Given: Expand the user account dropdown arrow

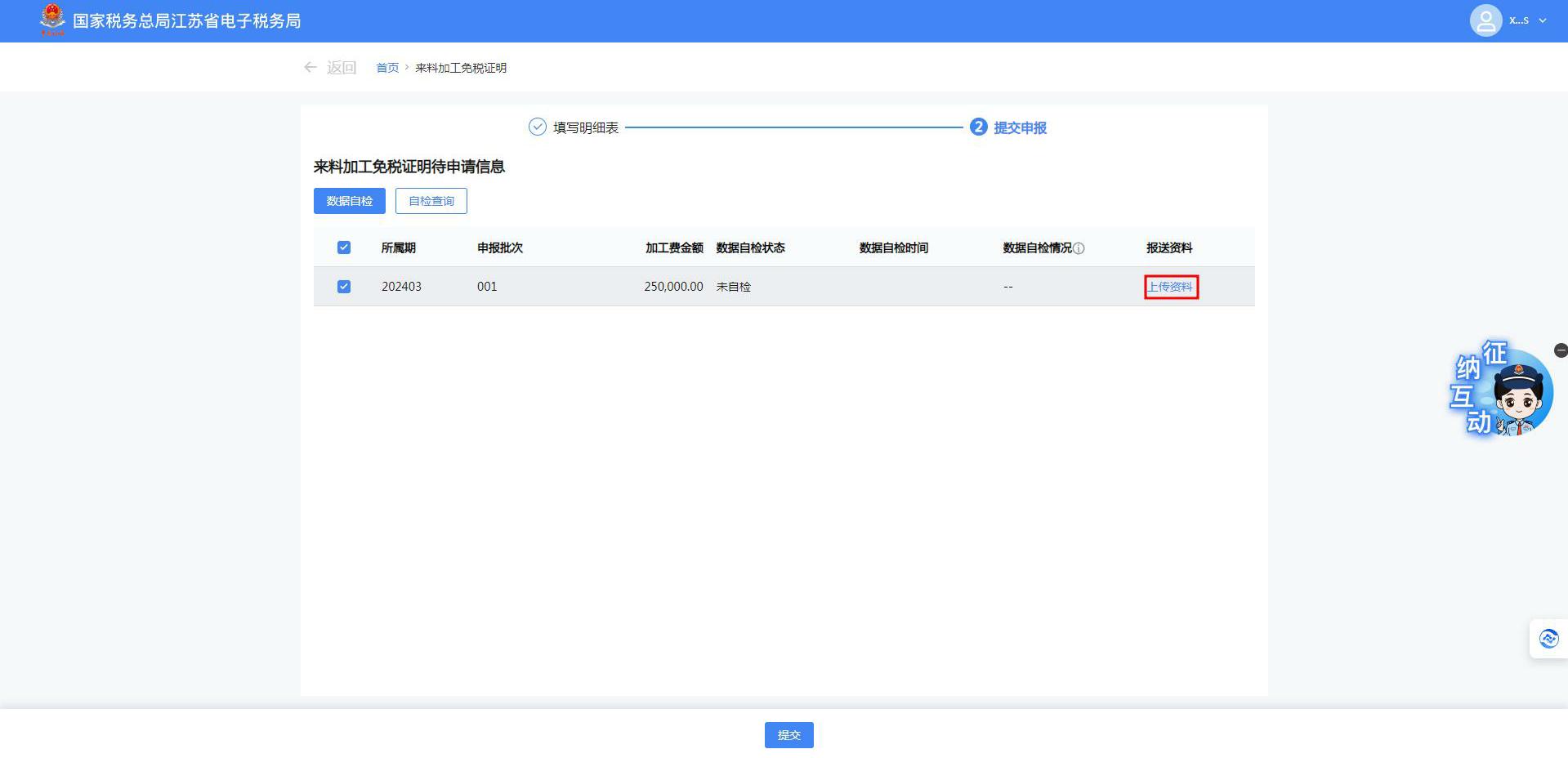Looking at the screenshot, I should pos(1543,20).
